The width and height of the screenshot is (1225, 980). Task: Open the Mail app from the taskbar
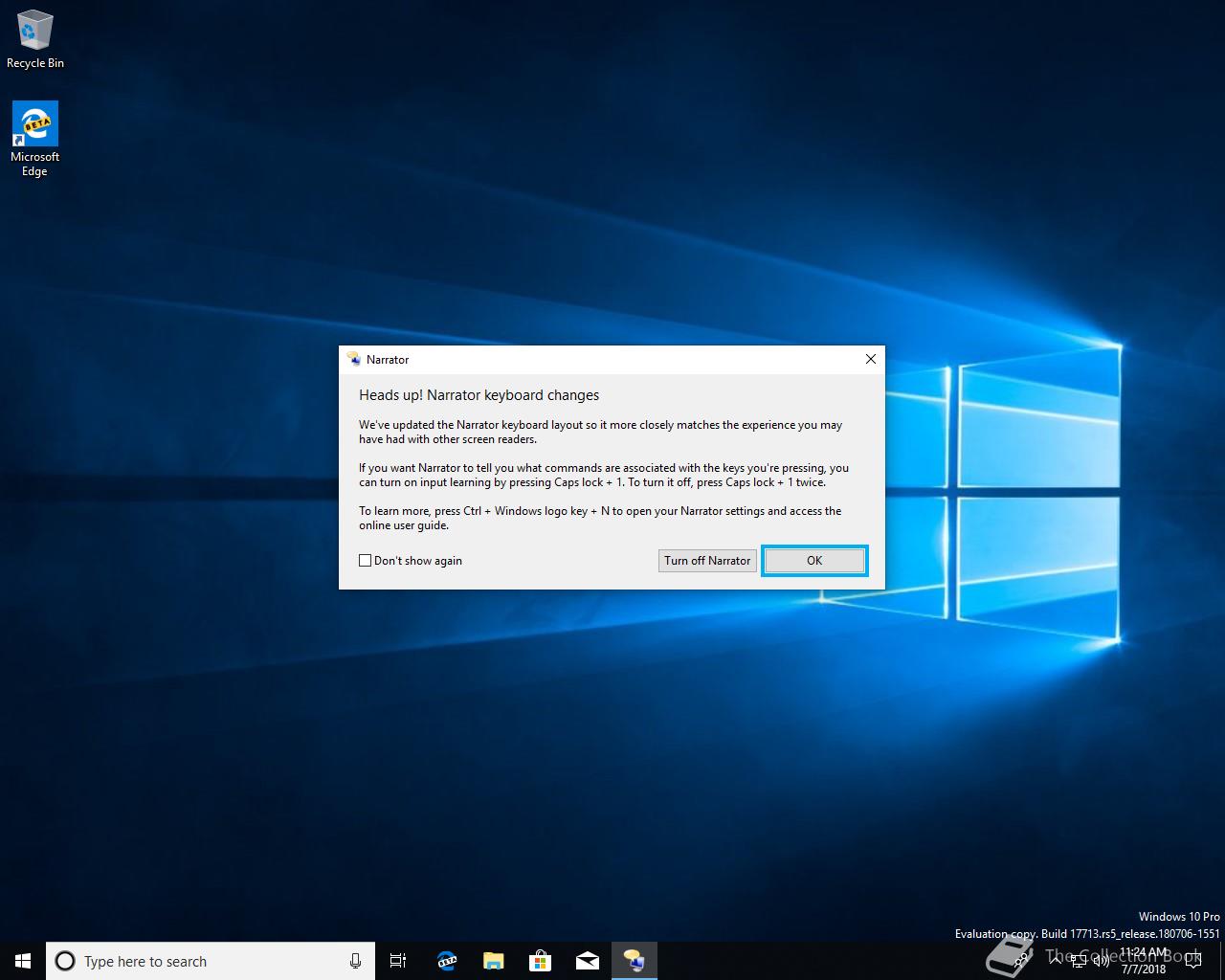point(587,961)
